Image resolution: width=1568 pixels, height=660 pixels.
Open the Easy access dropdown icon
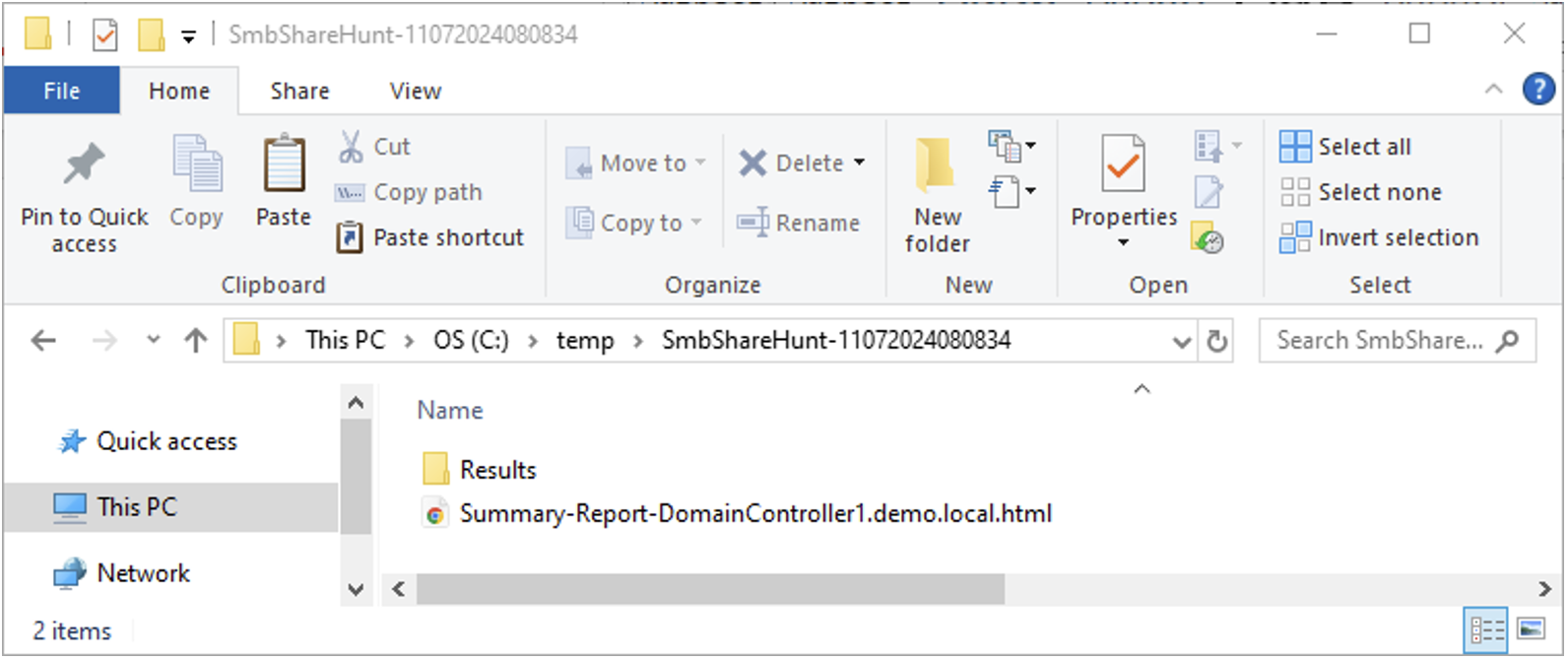click(1013, 190)
